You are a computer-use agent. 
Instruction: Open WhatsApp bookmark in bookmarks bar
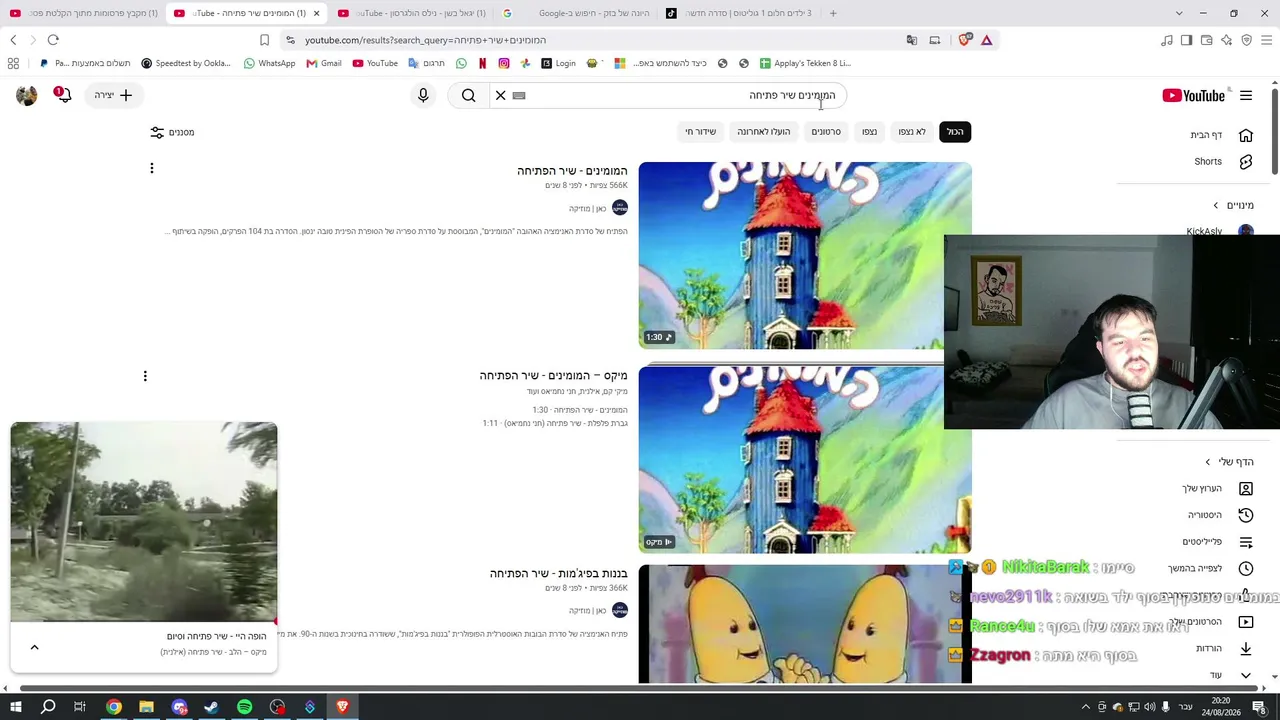point(269,63)
